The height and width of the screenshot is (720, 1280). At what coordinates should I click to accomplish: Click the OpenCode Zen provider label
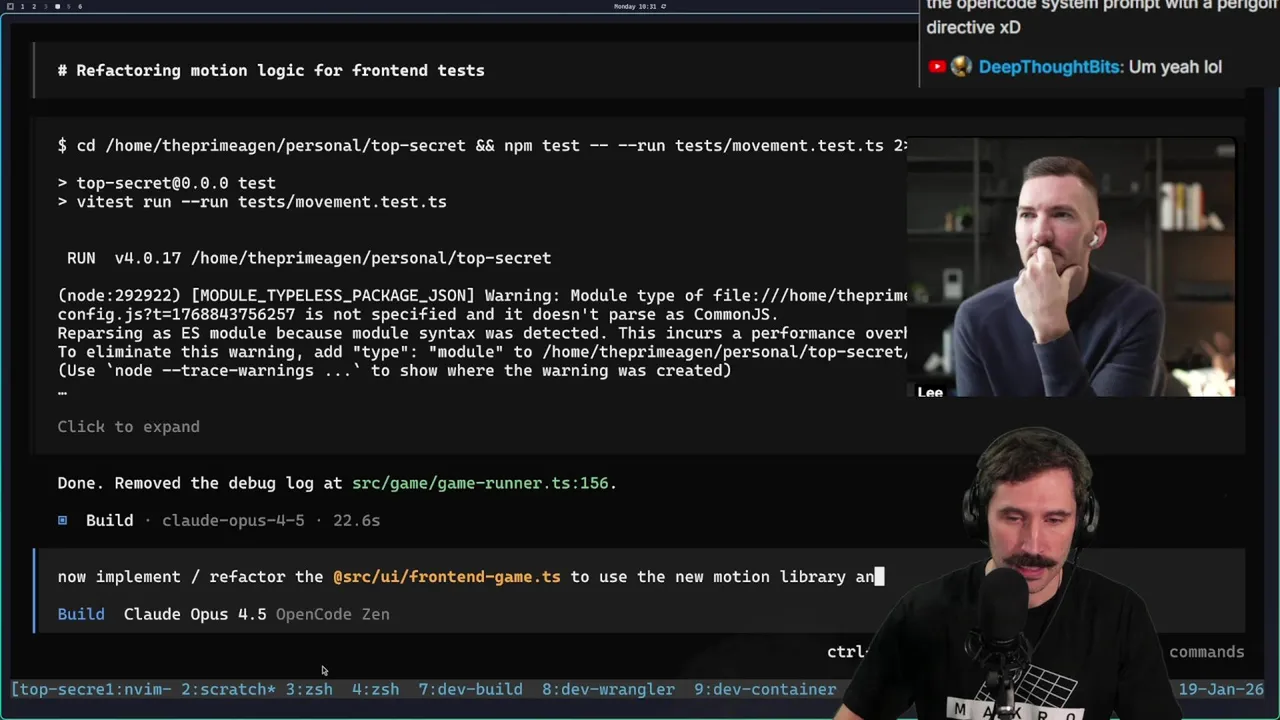pos(332,614)
